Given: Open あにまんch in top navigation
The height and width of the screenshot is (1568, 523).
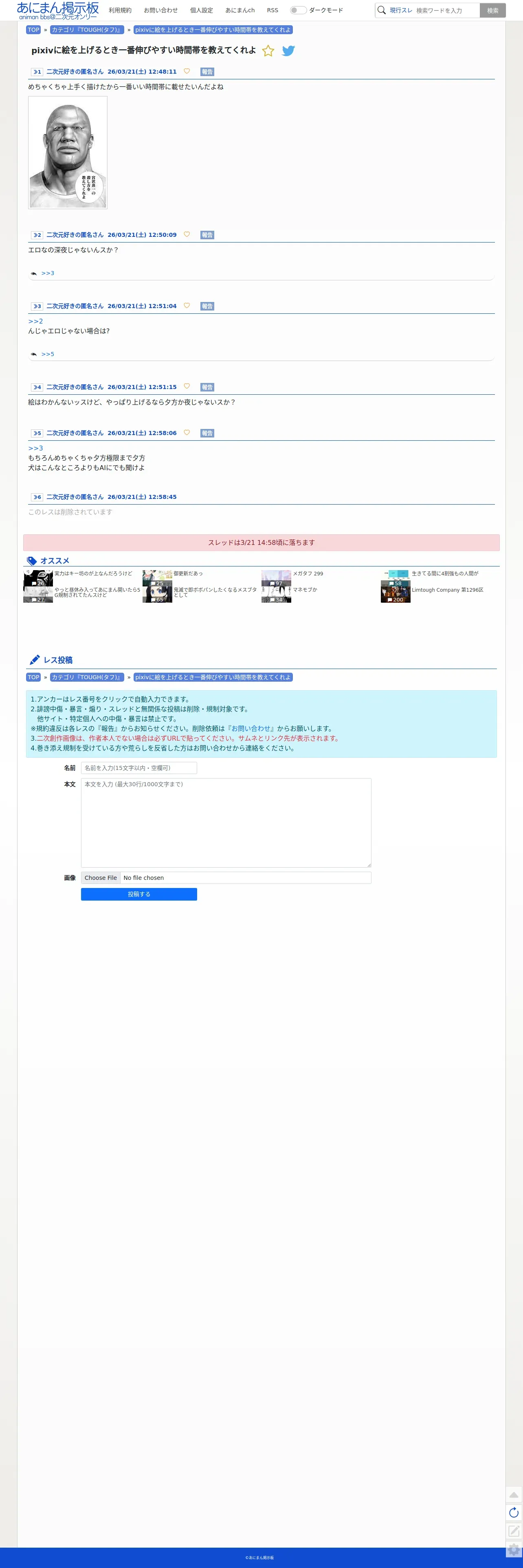Looking at the screenshot, I should tap(240, 10).
